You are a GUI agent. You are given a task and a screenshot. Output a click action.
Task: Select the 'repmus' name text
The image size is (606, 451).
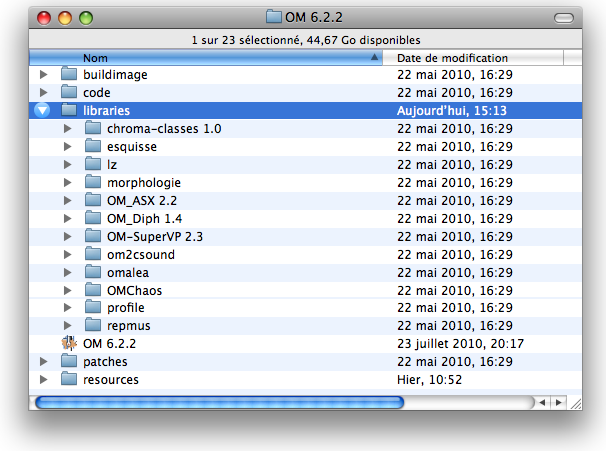point(129,326)
